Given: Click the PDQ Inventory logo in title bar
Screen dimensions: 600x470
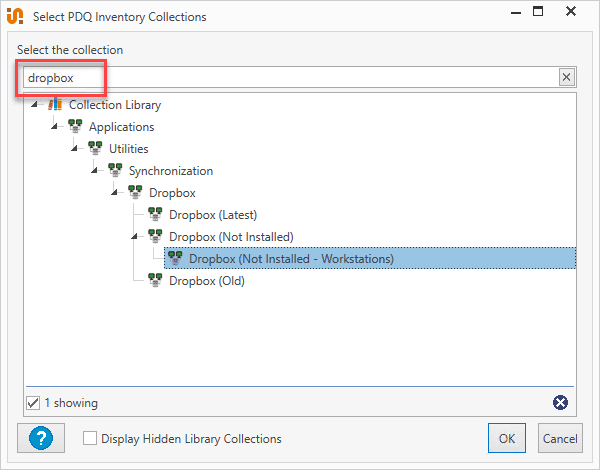Looking at the screenshot, I should click(x=15, y=16).
